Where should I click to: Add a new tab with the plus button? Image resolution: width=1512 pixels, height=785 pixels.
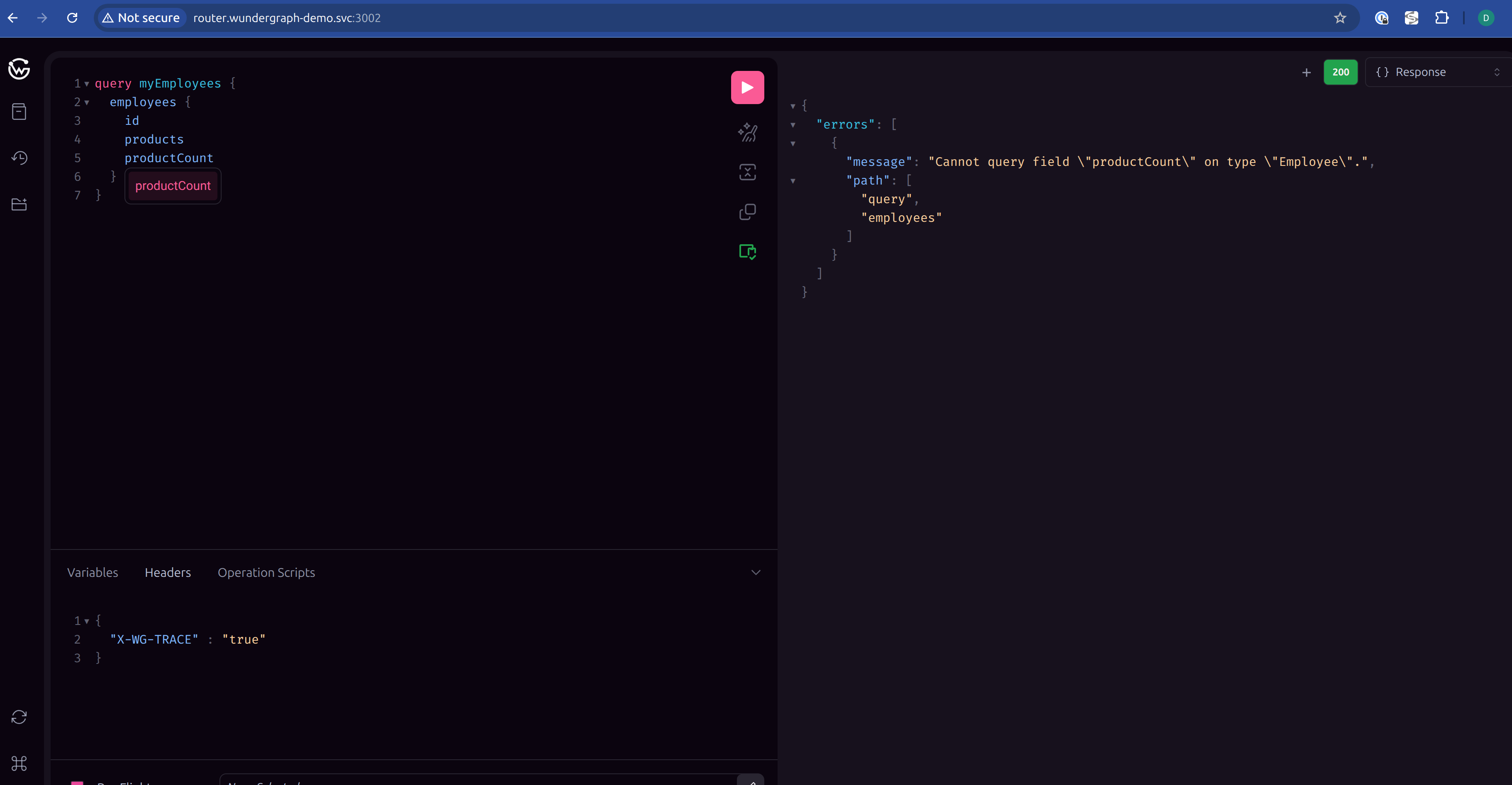[1306, 72]
